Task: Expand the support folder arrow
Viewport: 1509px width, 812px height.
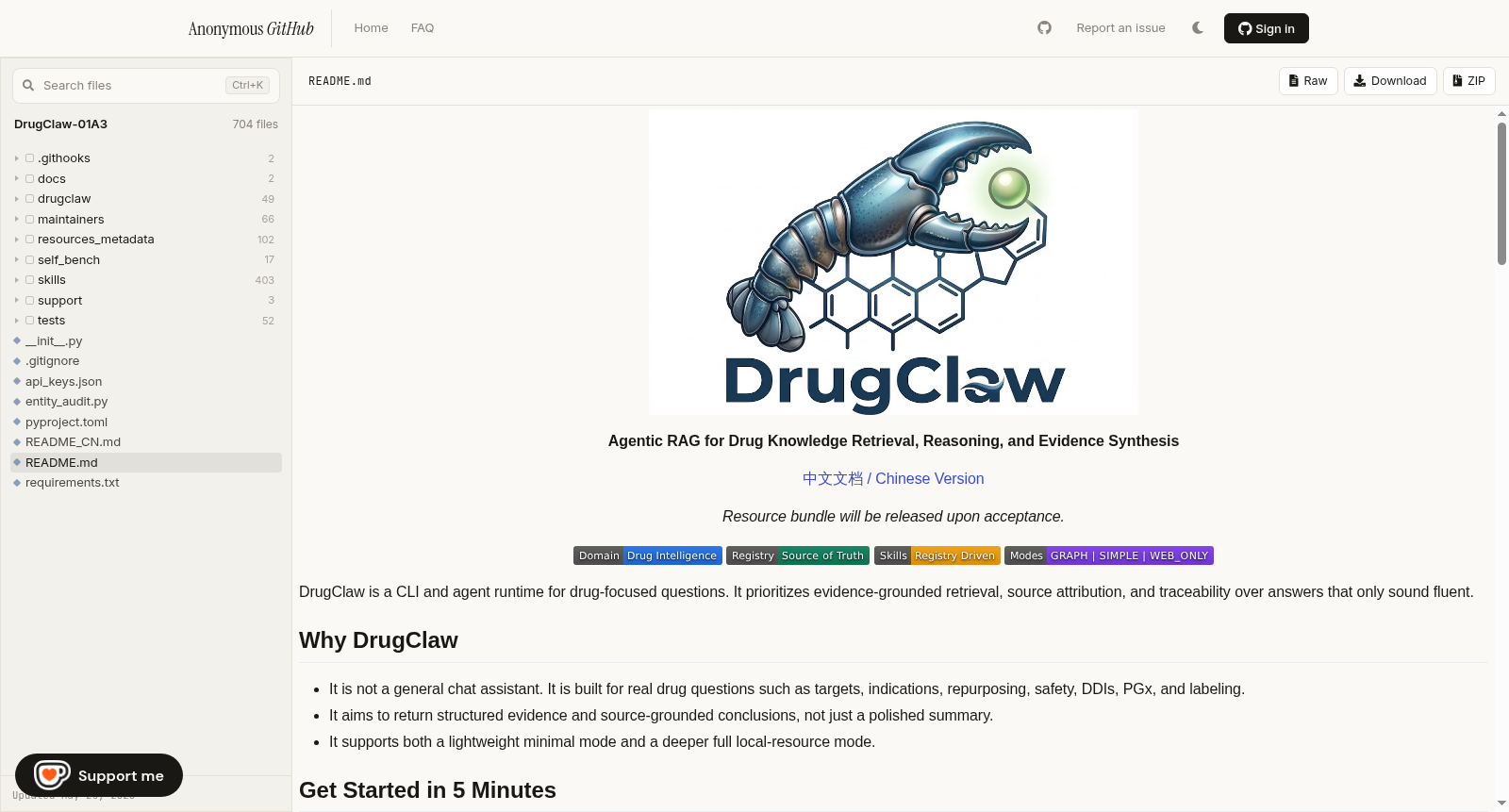Action: click(17, 301)
